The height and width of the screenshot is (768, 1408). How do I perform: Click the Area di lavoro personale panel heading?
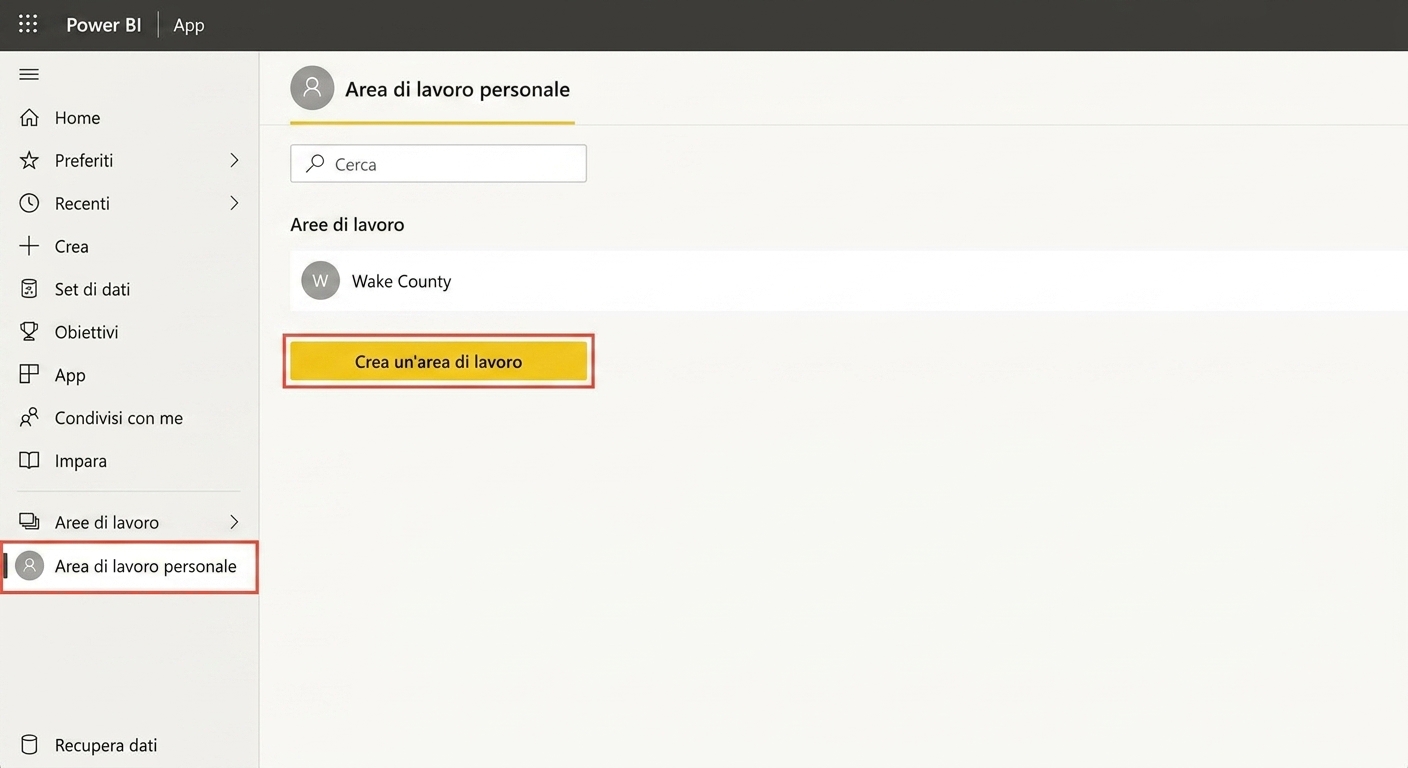[457, 89]
